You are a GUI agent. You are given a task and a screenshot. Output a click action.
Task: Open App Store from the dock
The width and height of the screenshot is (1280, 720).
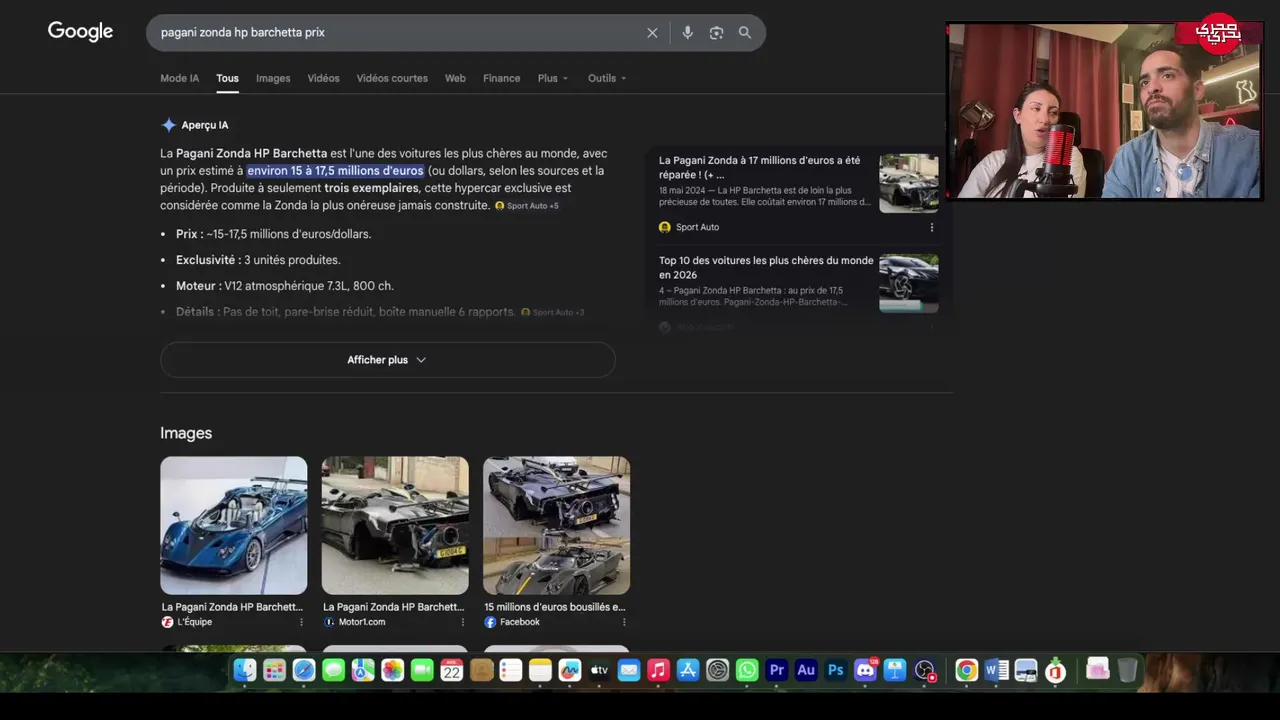click(x=687, y=671)
